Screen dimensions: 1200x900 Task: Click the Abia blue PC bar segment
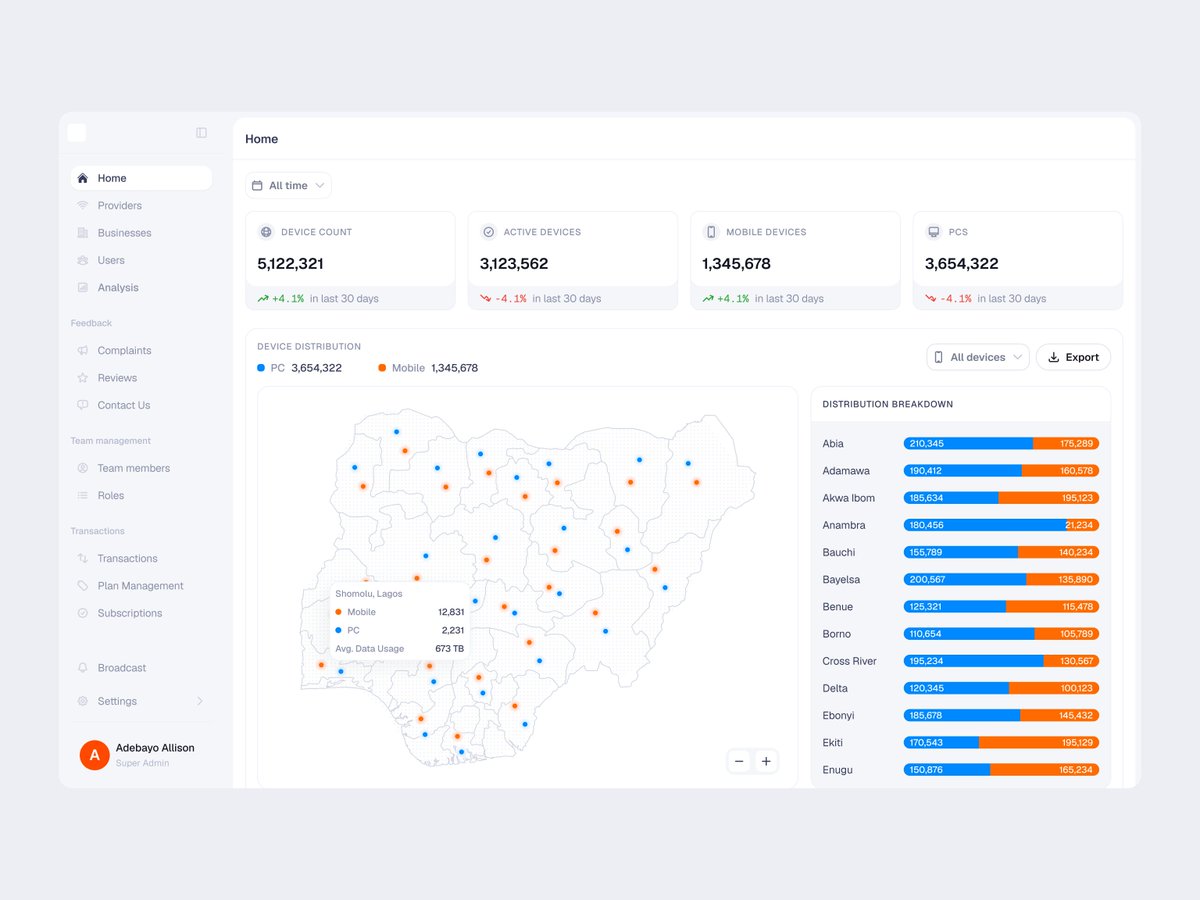968,443
